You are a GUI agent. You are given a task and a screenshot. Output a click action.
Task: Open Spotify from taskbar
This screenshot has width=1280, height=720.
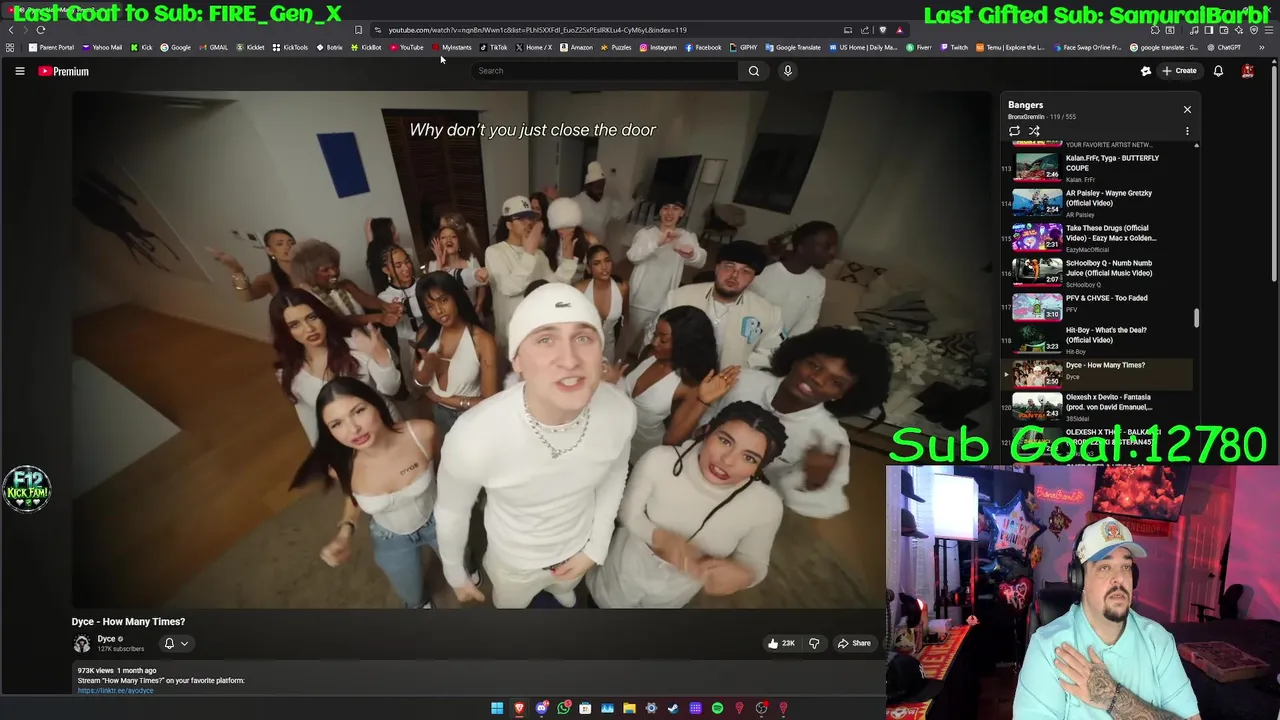click(717, 709)
